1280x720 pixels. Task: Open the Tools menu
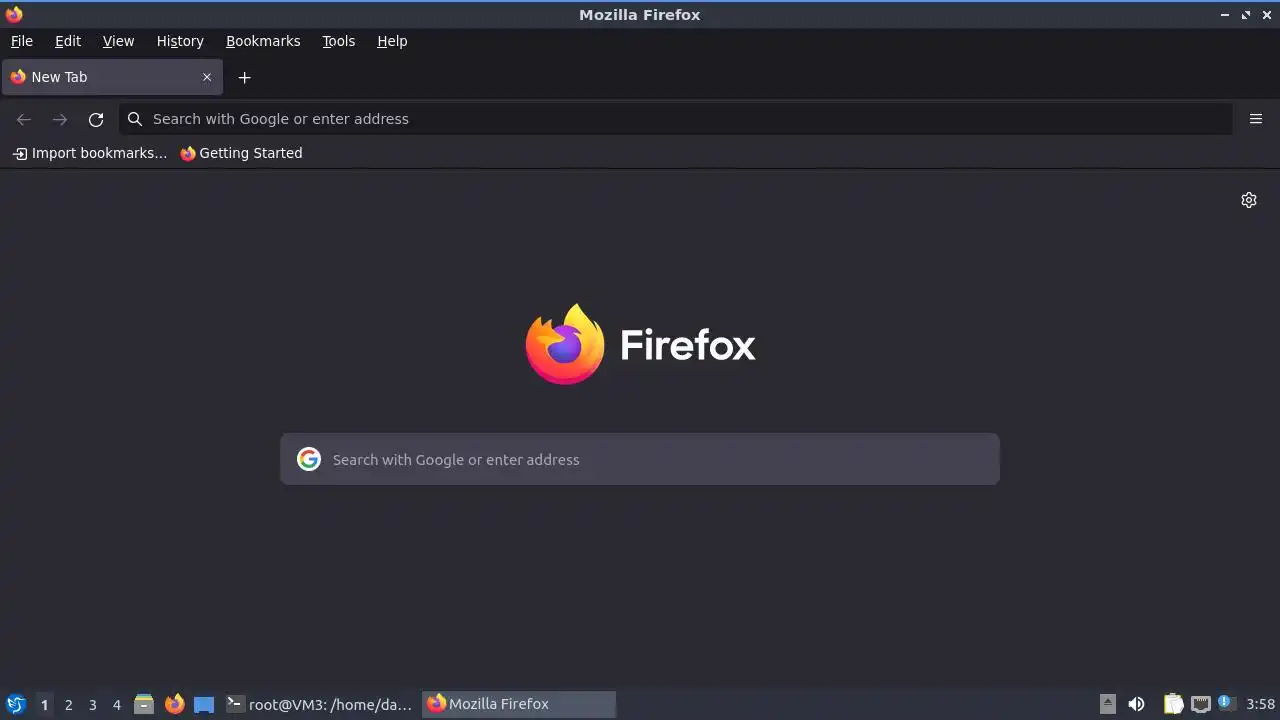tap(339, 41)
